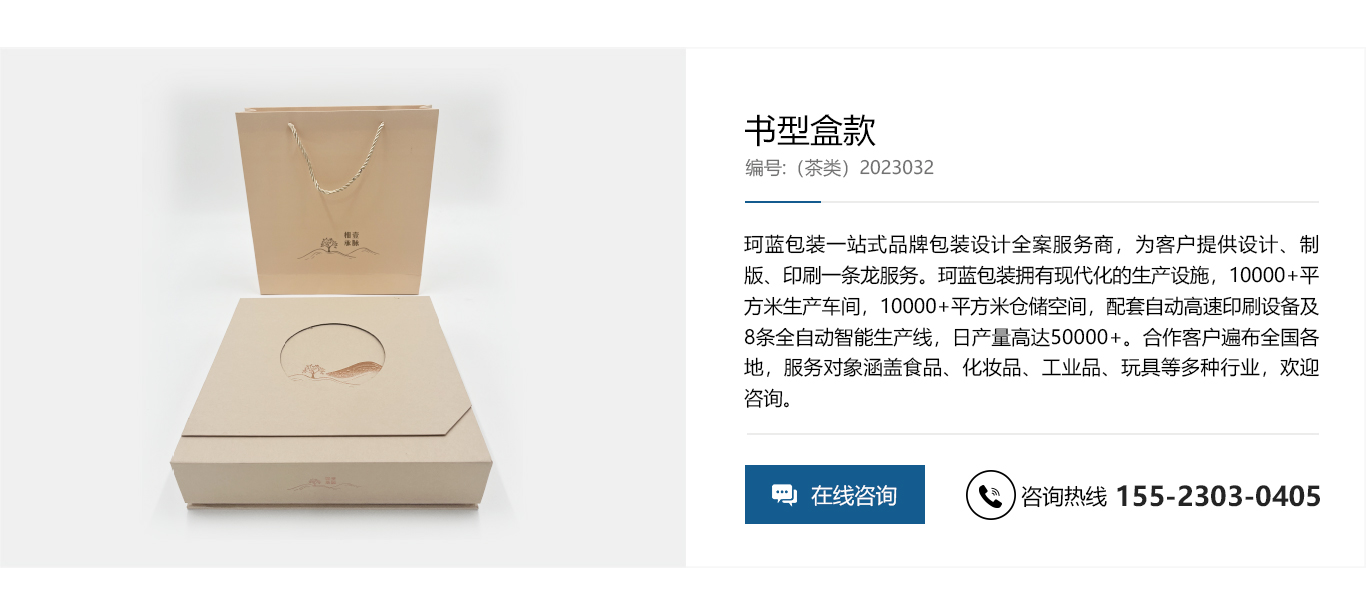Image resolution: width=1366 pixels, height=595 pixels.
Task: Click the circular phone handset icon
Action: pos(990,495)
